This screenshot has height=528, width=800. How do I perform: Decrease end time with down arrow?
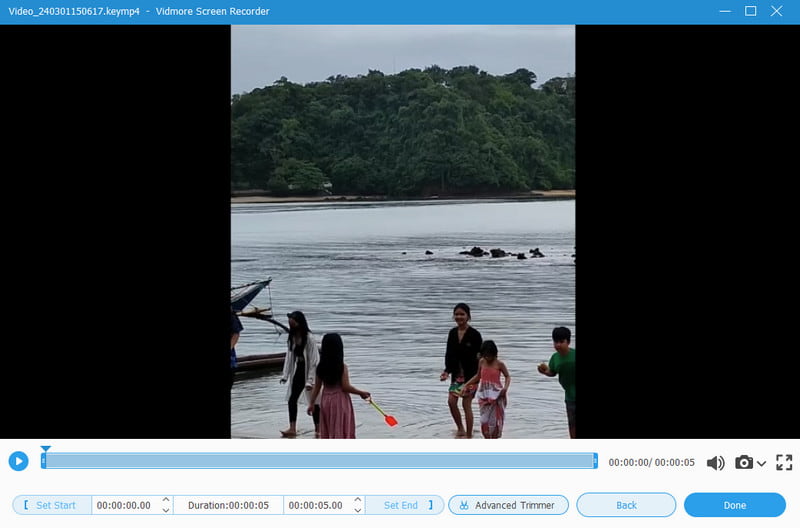tap(357, 510)
